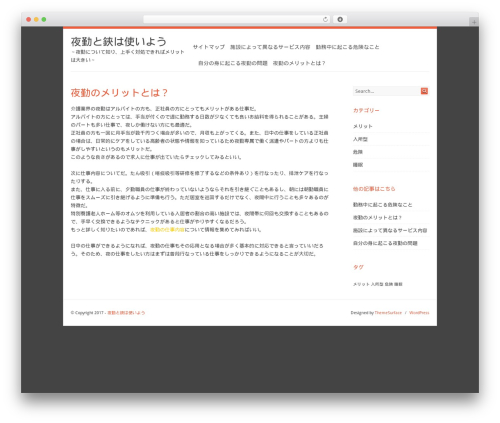Select the 入所型 category in the sidebar
The image size is (500, 423).
[x=360, y=139]
